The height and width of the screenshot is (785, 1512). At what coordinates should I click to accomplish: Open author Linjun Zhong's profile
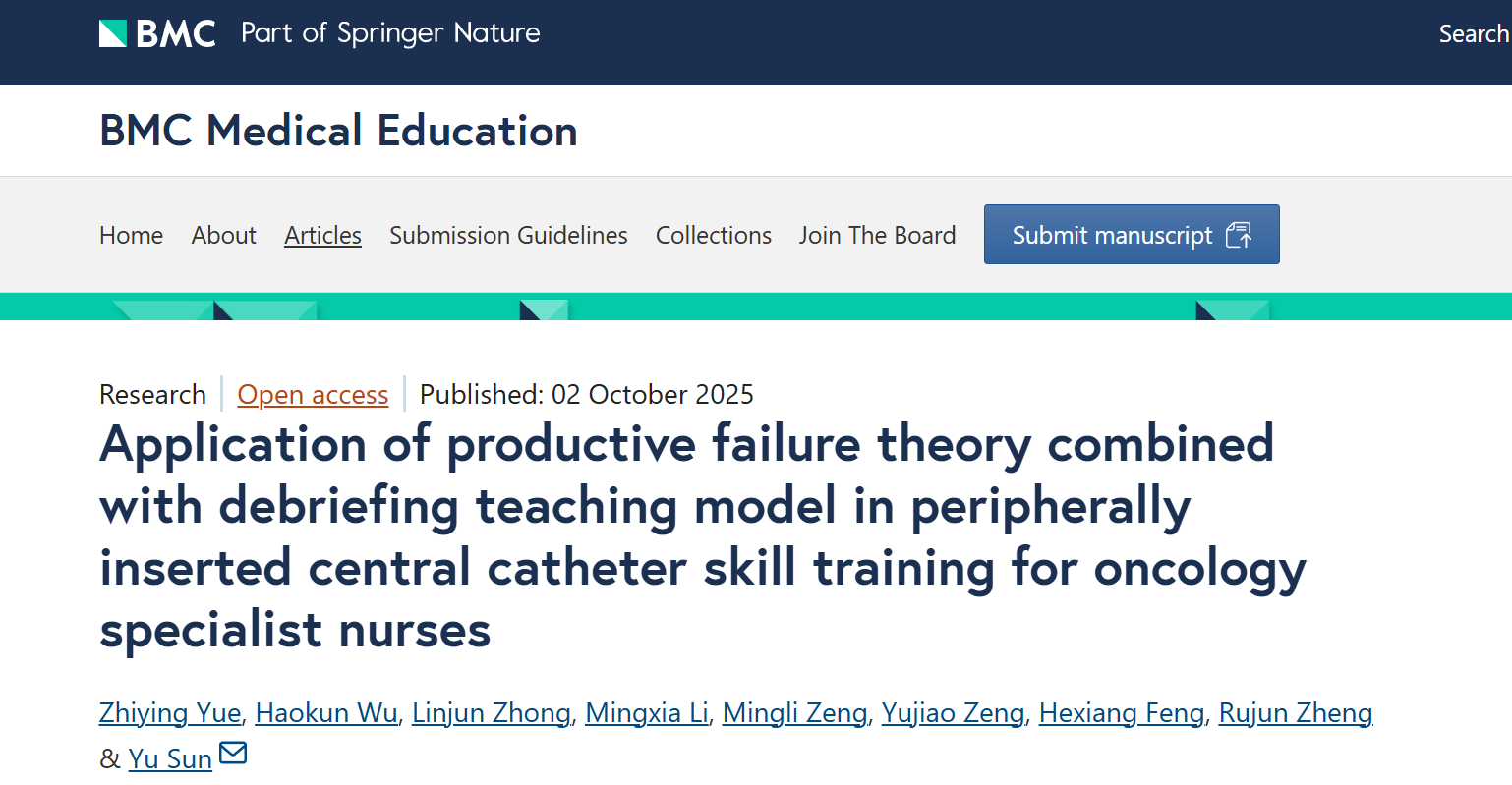(491, 713)
